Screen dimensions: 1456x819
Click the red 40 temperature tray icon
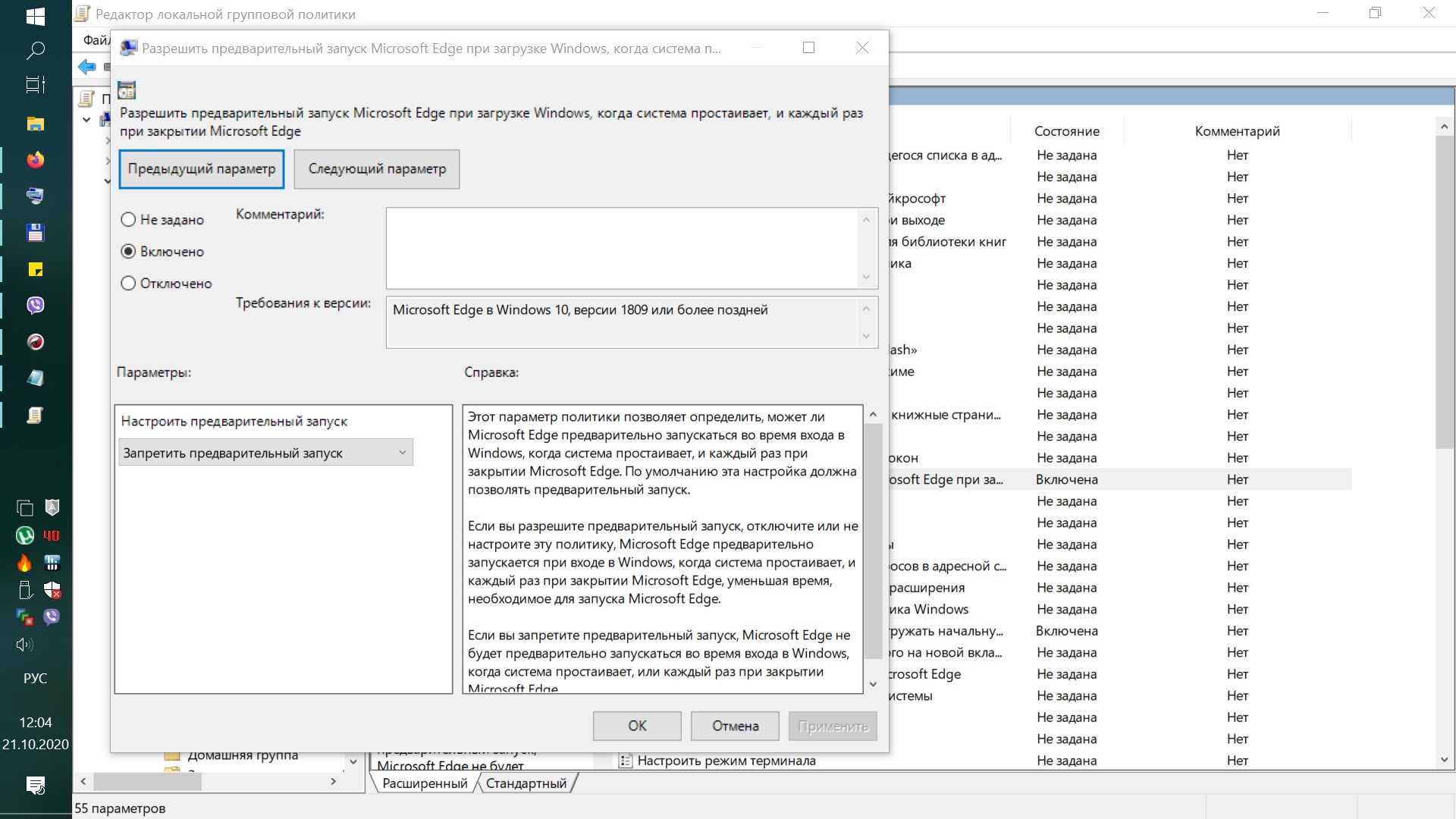[52, 535]
